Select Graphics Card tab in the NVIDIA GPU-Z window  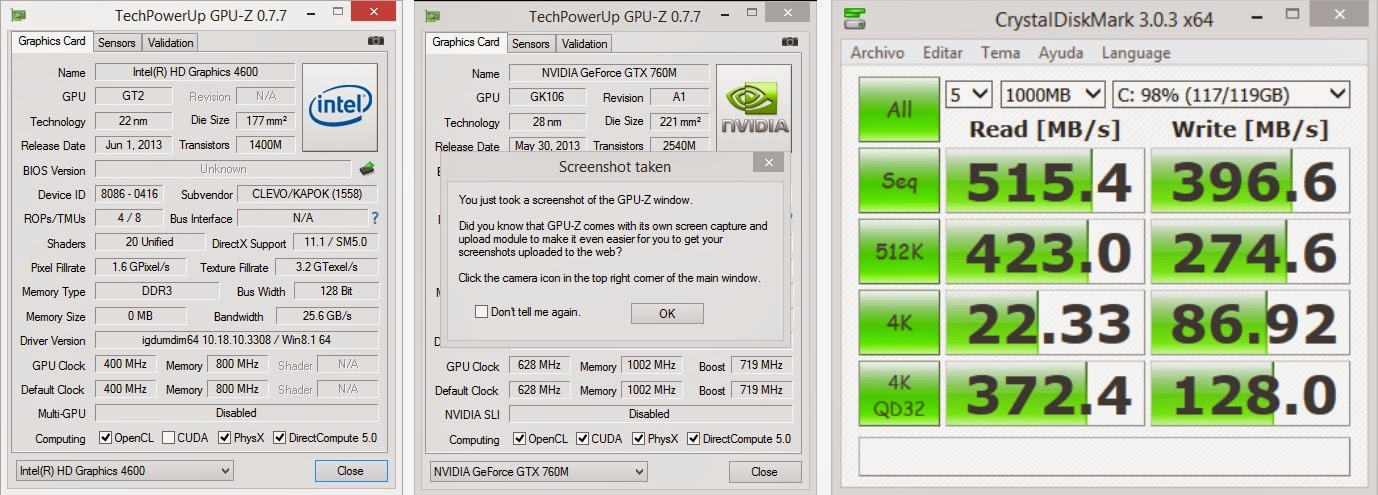coord(466,43)
